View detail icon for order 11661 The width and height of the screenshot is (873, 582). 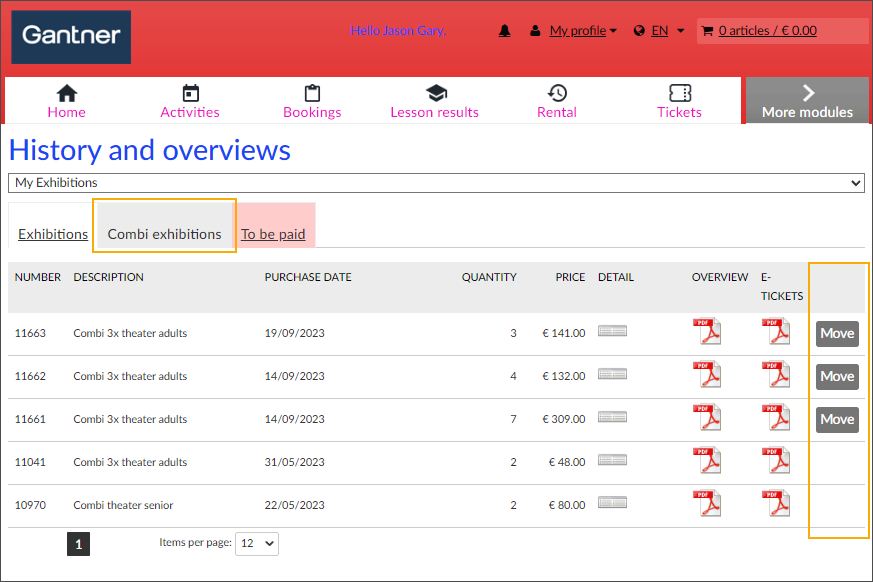pos(612,418)
